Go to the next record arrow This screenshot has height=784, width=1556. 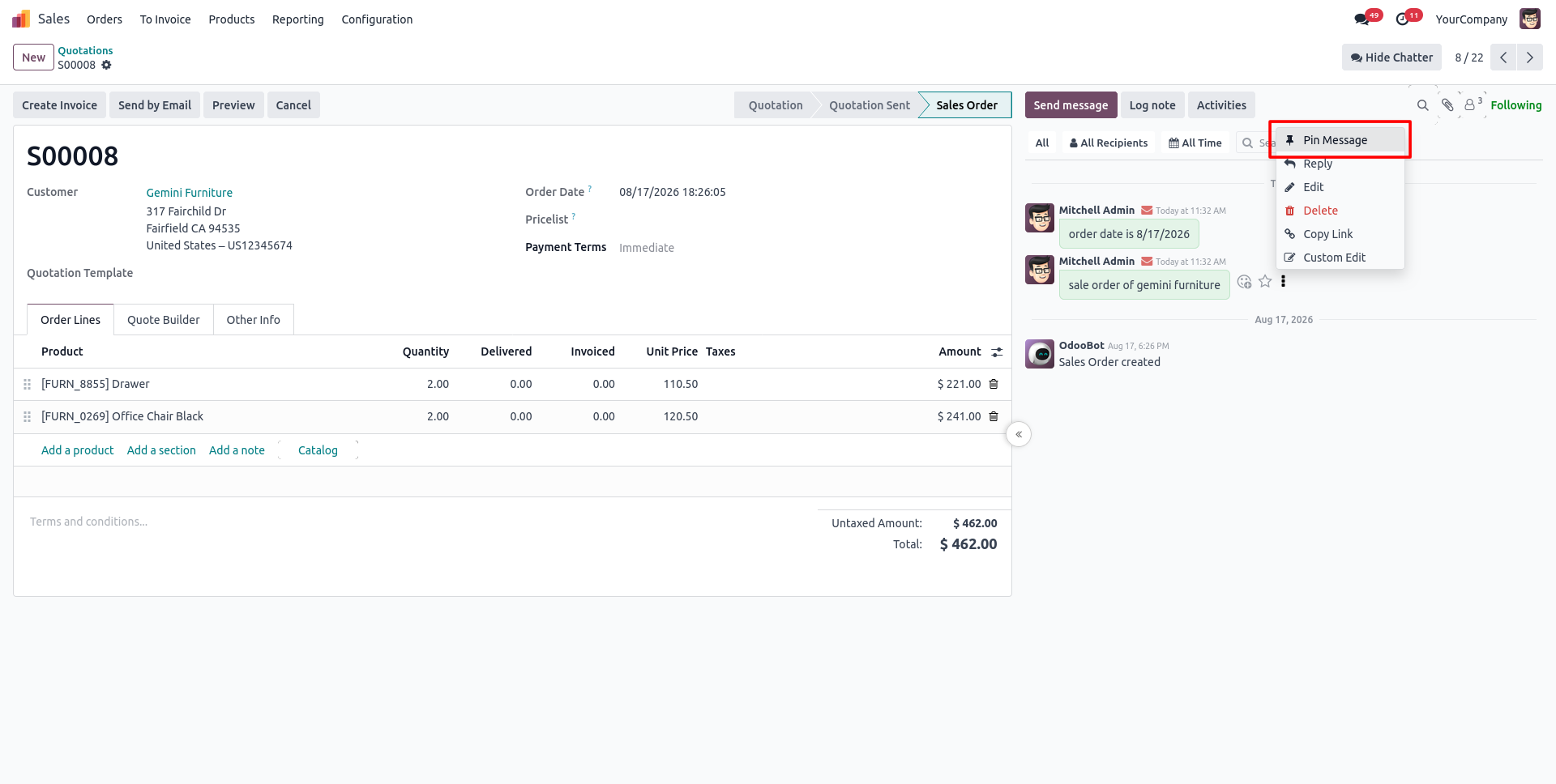1530,58
